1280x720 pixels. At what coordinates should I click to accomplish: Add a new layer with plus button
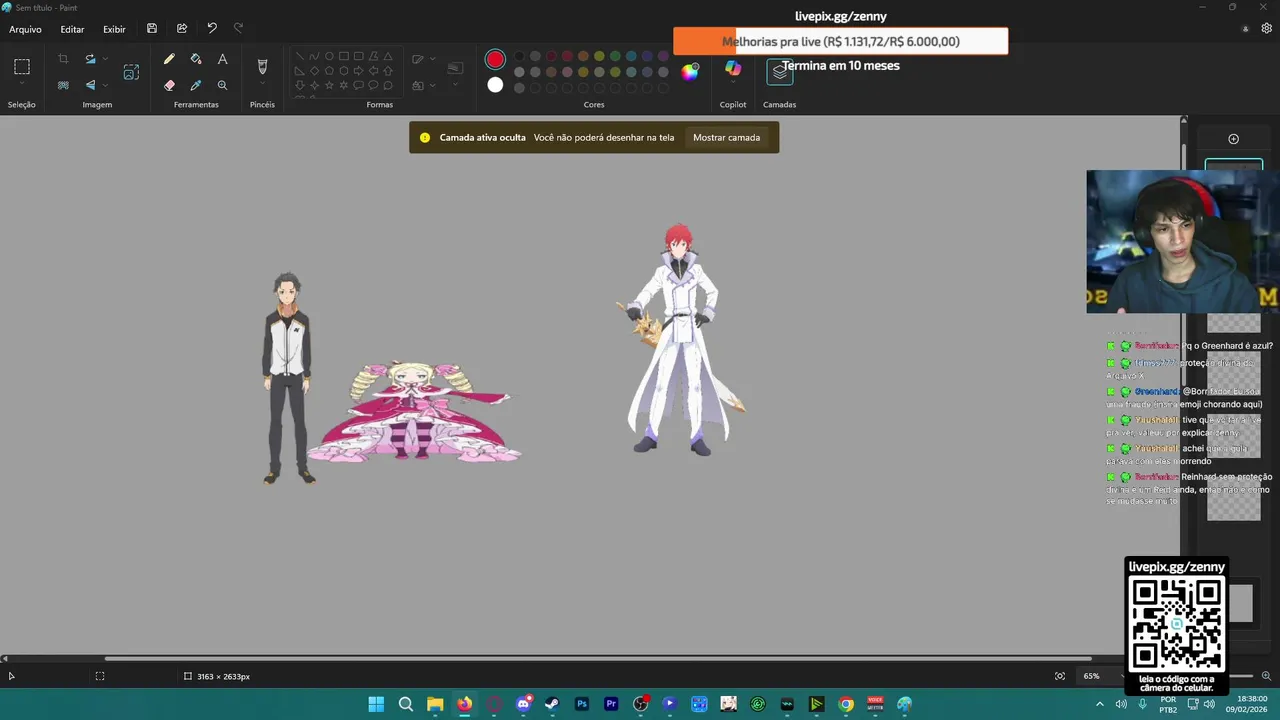coord(1233,139)
